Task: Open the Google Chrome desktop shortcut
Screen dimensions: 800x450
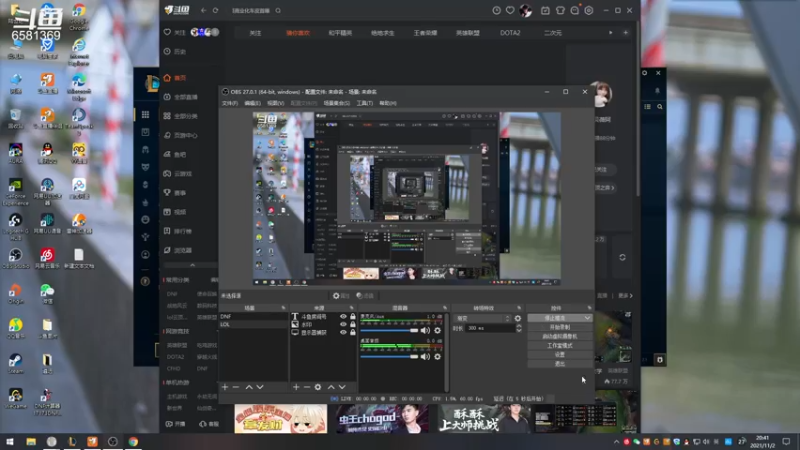Action: (x=79, y=17)
